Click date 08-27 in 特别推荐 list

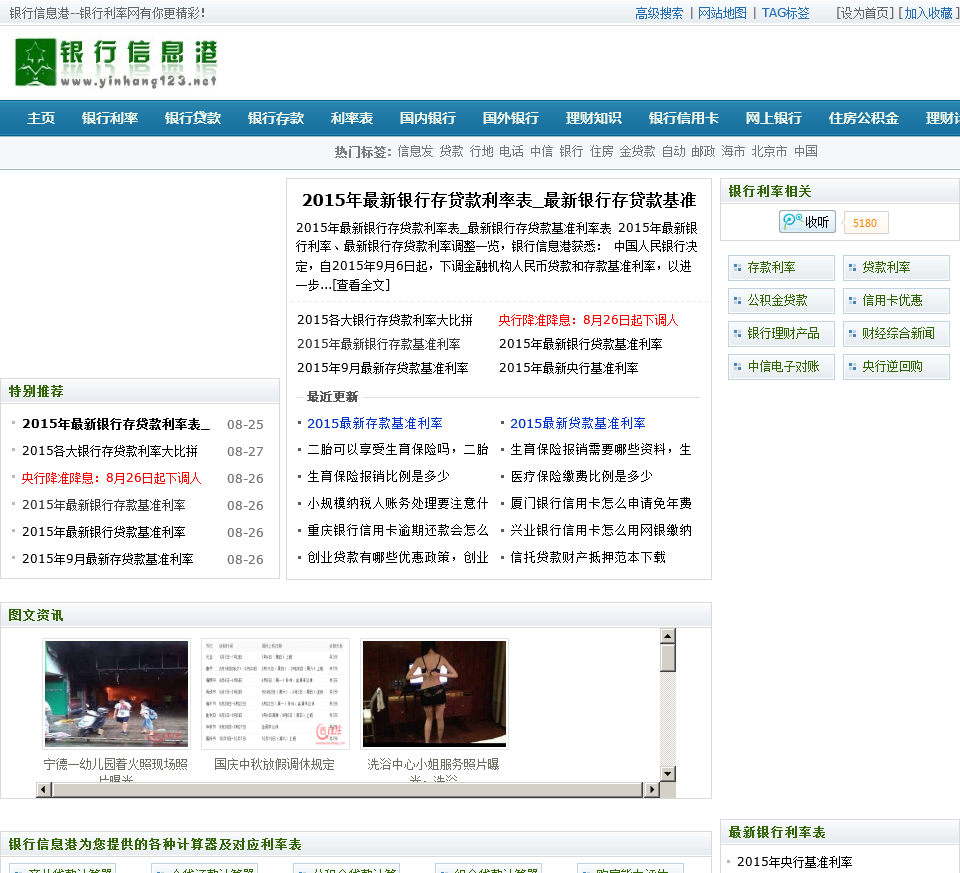click(x=245, y=452)
